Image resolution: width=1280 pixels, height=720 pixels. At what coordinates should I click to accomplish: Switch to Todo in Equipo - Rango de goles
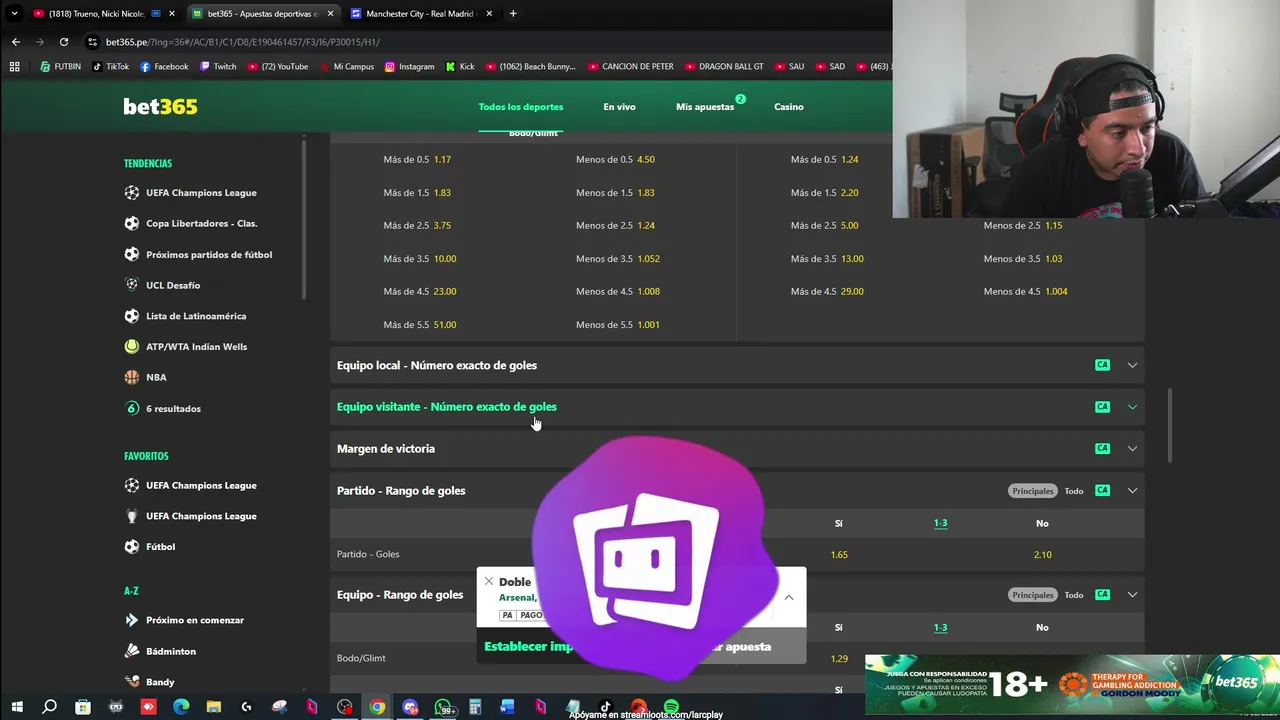(x=1074, y=595)
